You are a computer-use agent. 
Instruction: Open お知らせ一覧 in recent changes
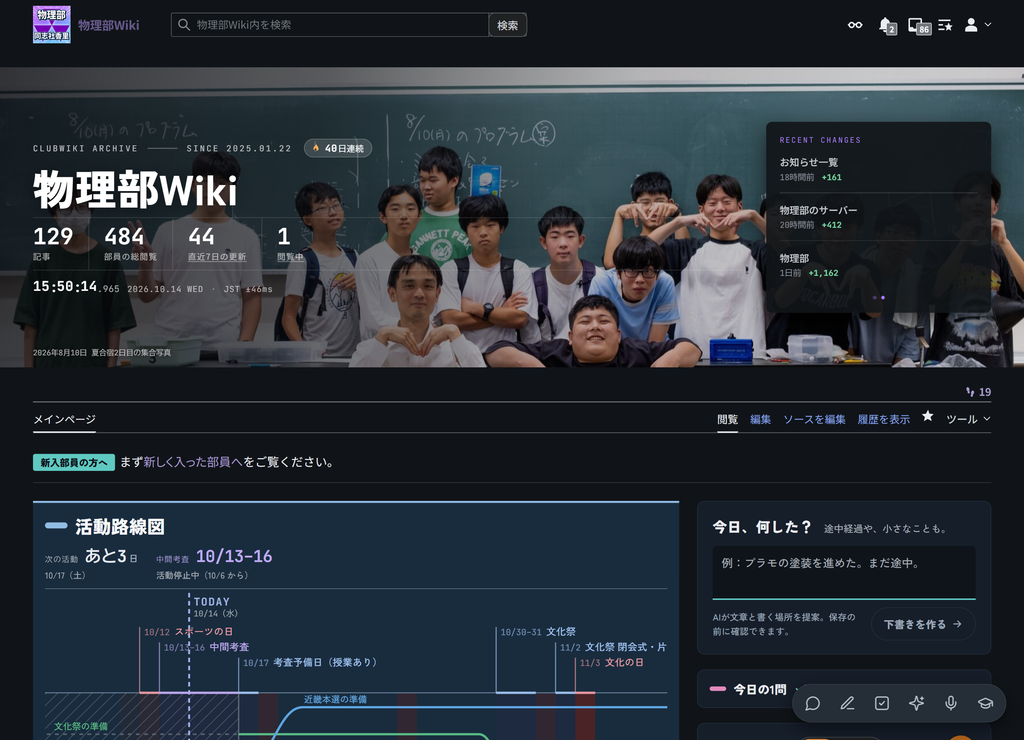[x=808, y=162]
